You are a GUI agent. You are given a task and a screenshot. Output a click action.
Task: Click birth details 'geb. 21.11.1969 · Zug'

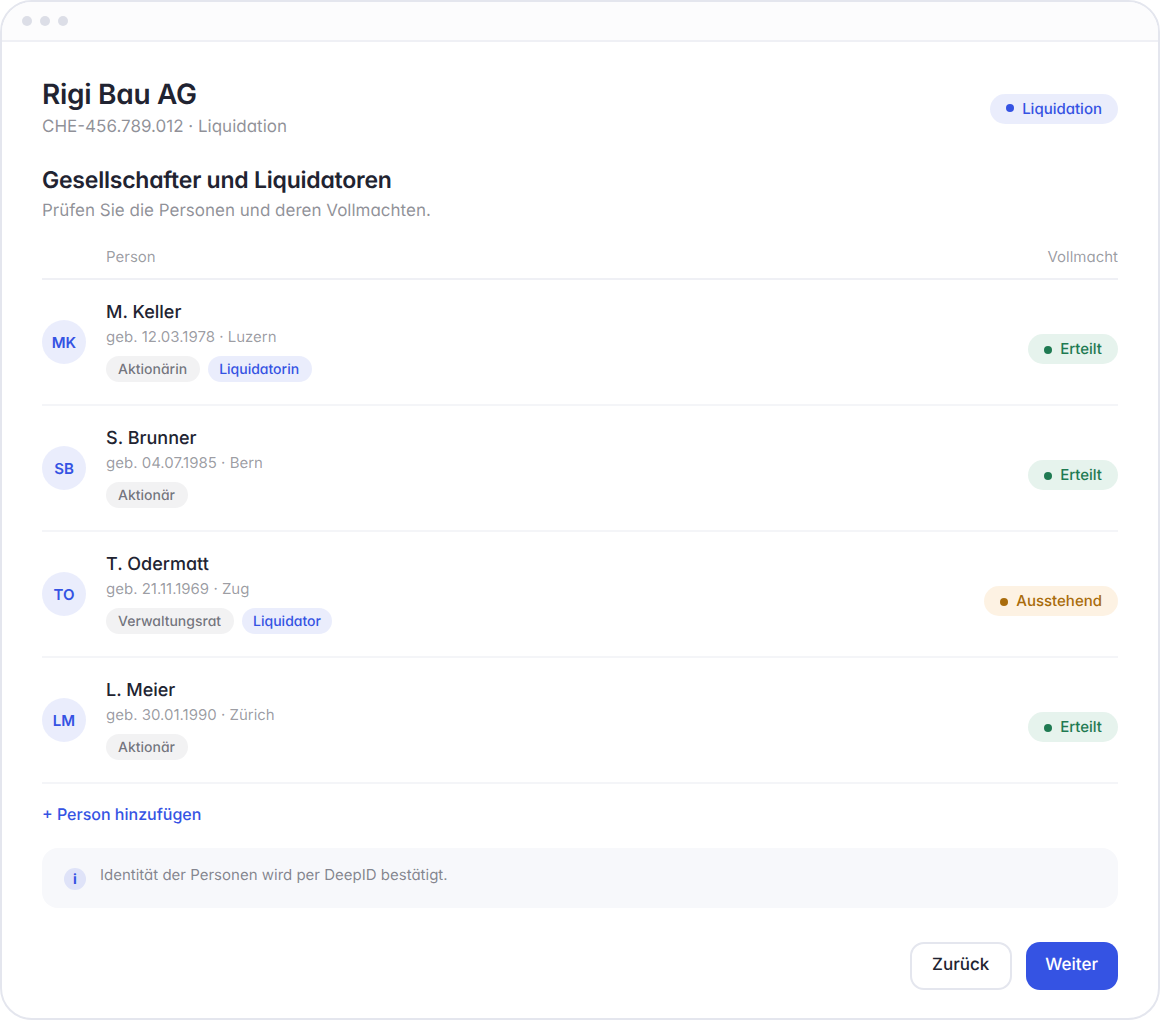(178, 589)
